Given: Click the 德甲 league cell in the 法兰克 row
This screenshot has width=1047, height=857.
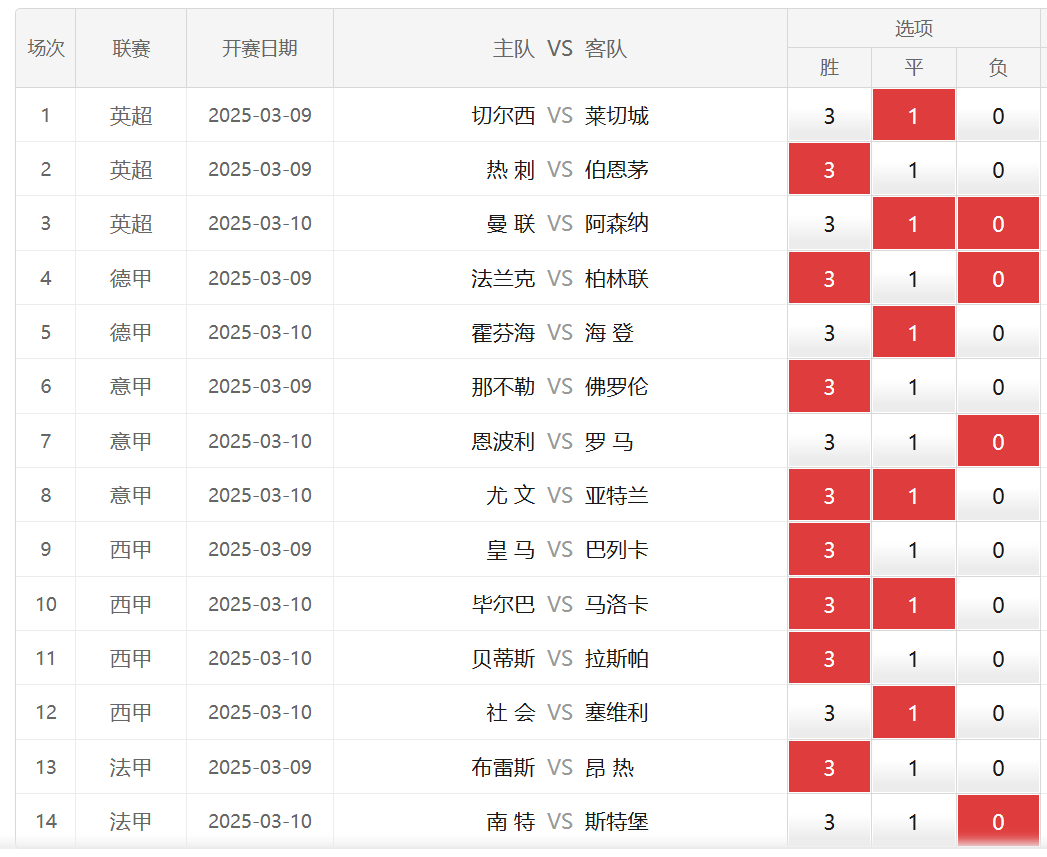Looking at the screenshot, I should 131,278.
